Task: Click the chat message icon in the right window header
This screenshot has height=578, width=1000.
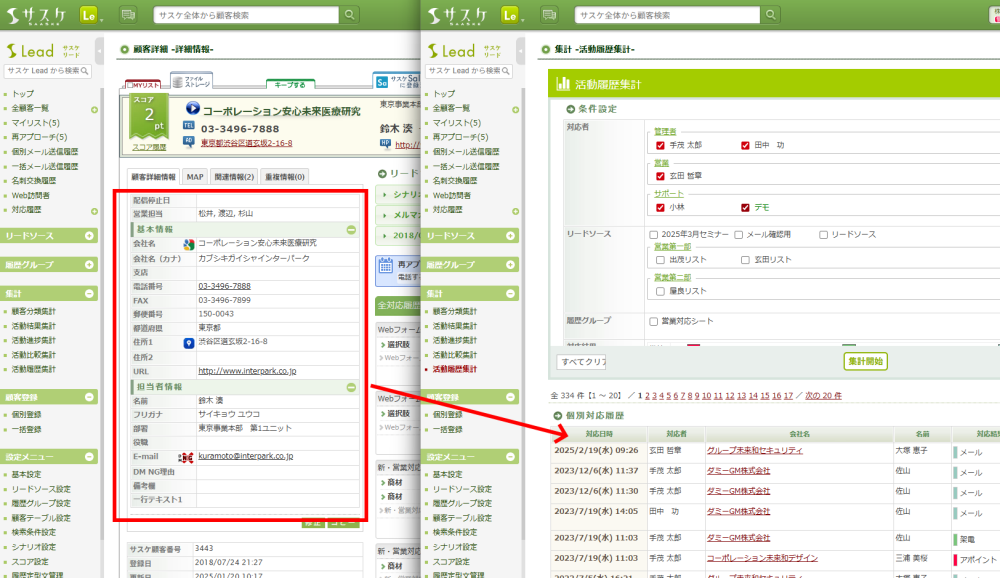Action: click(x=549, y=15)
